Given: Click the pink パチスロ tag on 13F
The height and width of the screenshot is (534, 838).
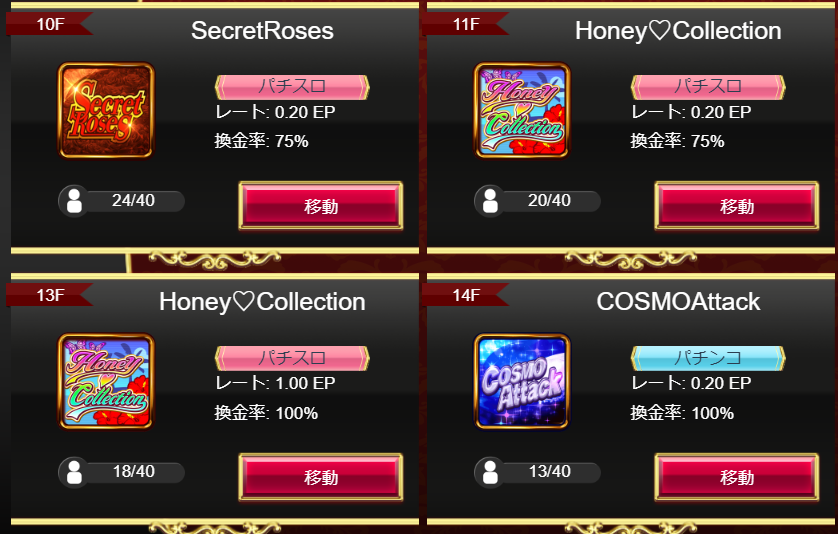Looking at the screenshot, I should (x=292, y=358).
